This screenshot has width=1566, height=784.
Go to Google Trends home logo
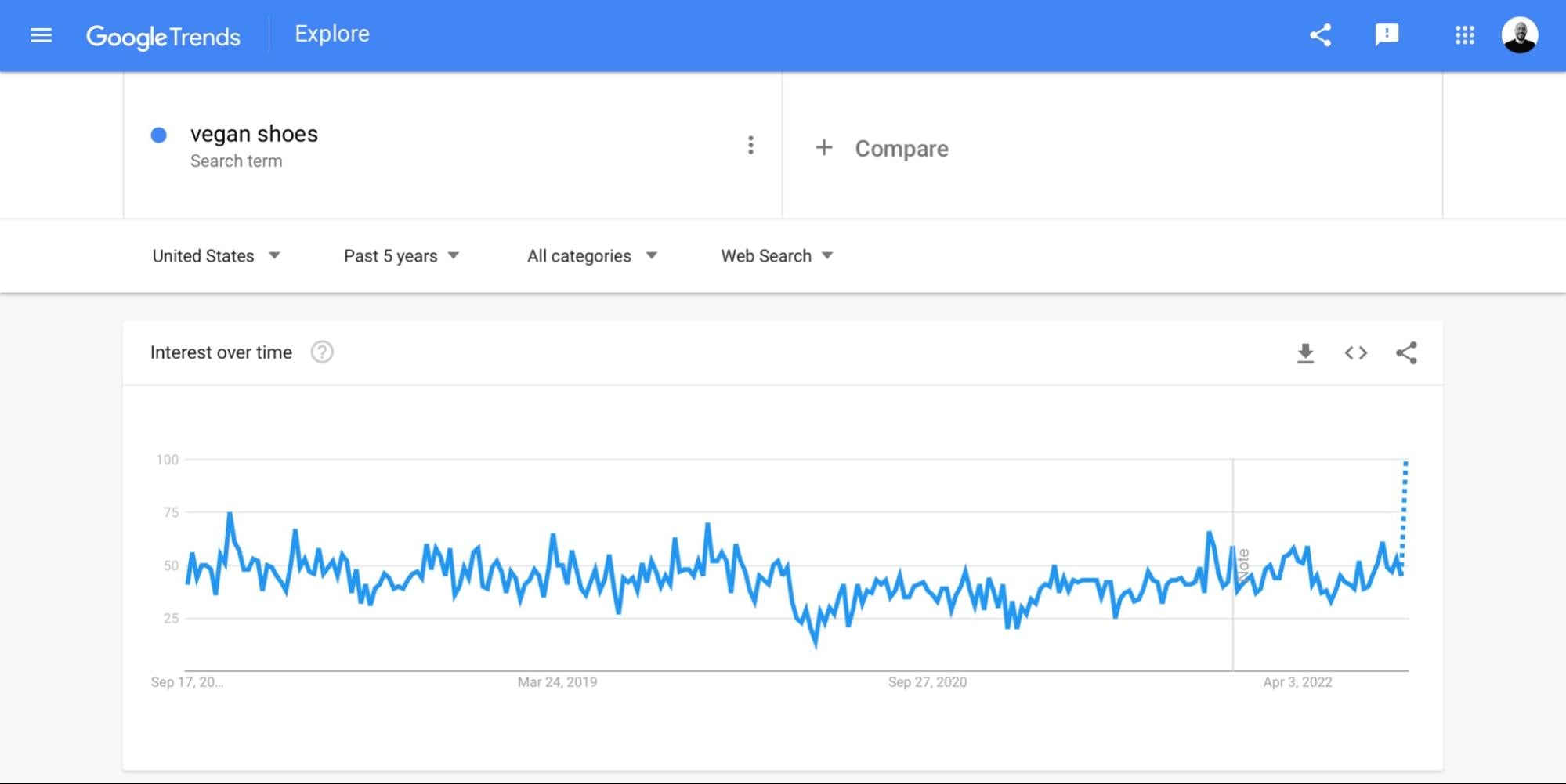163,36
